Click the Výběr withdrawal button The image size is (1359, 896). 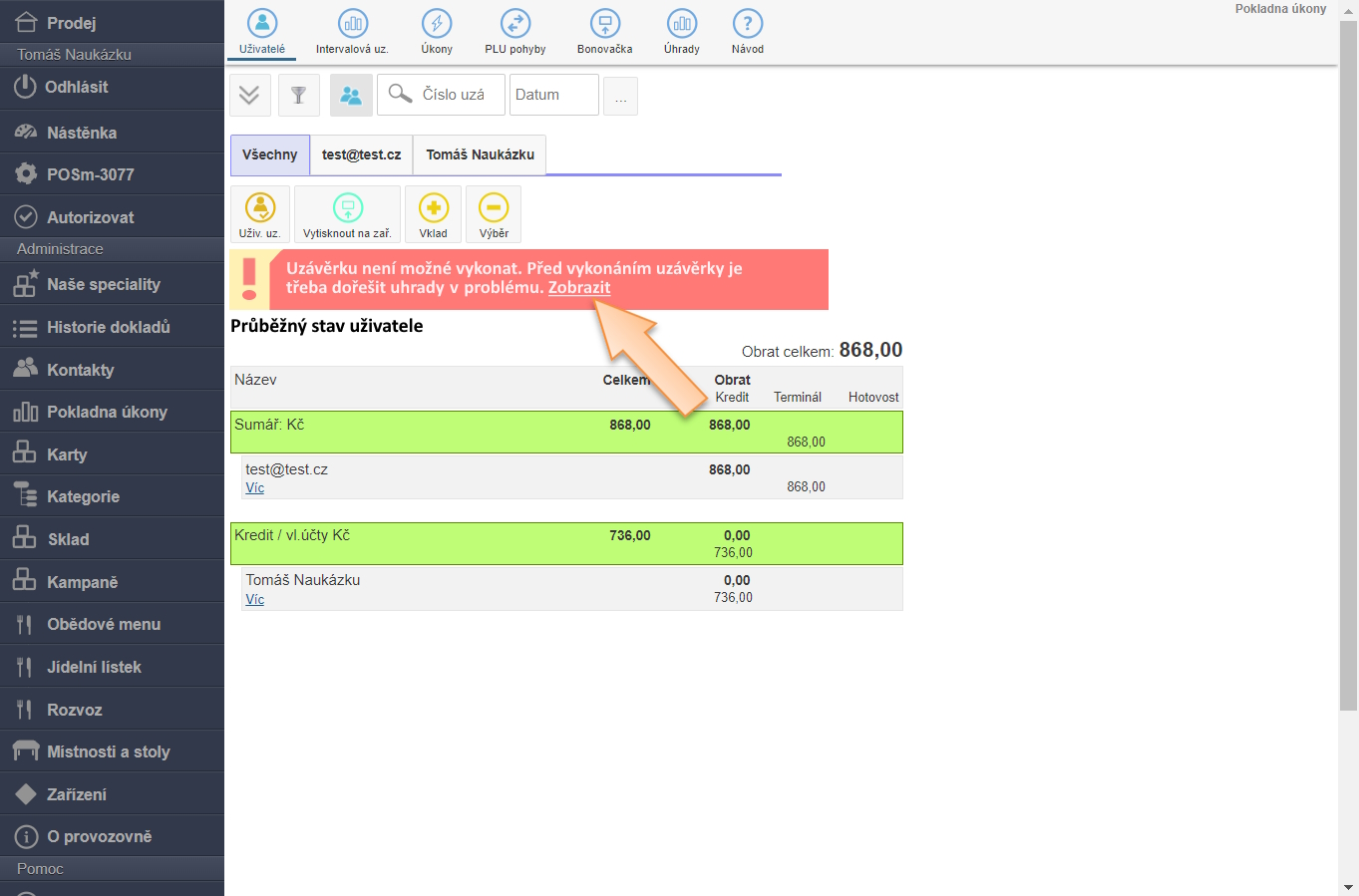click(494, 214)
